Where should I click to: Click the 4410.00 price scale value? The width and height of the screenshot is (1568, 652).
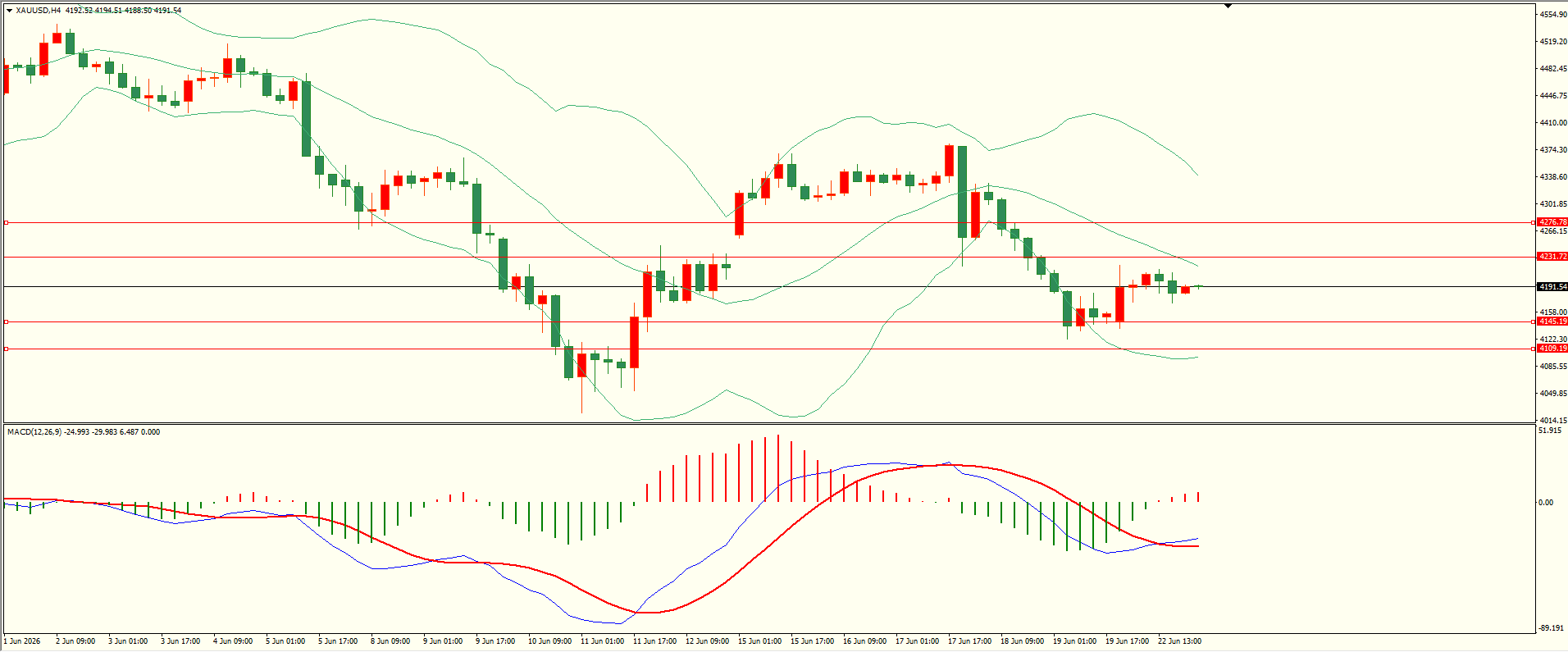point(1553,123)
